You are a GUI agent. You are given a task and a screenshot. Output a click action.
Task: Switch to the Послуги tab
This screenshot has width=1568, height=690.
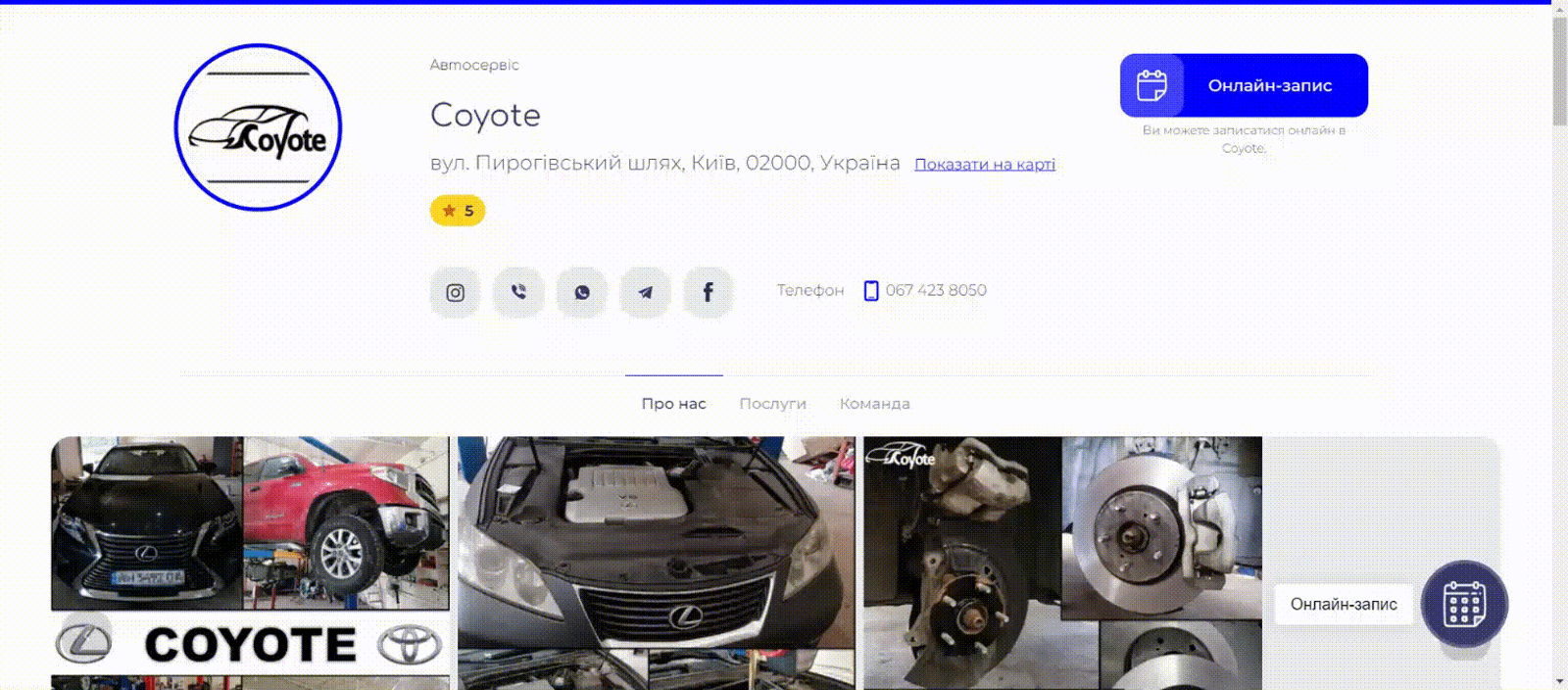click(x=773, y=403)
